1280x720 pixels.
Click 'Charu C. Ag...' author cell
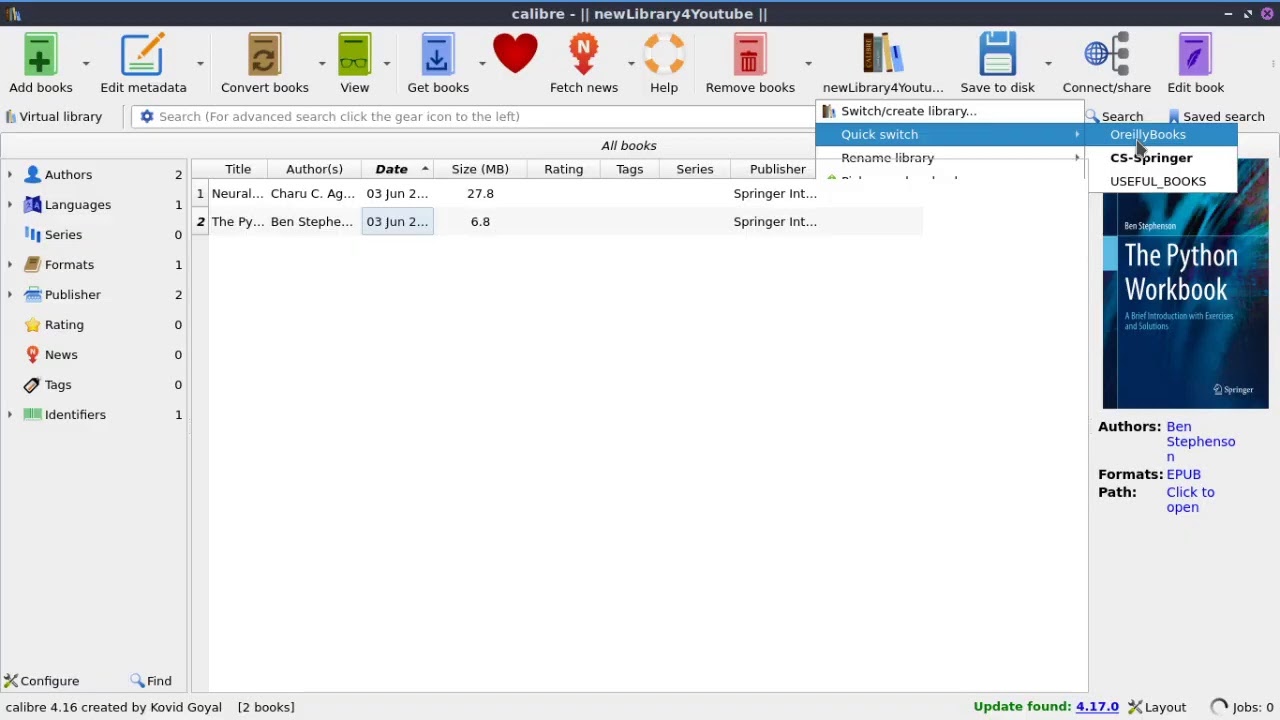[313, 194]
